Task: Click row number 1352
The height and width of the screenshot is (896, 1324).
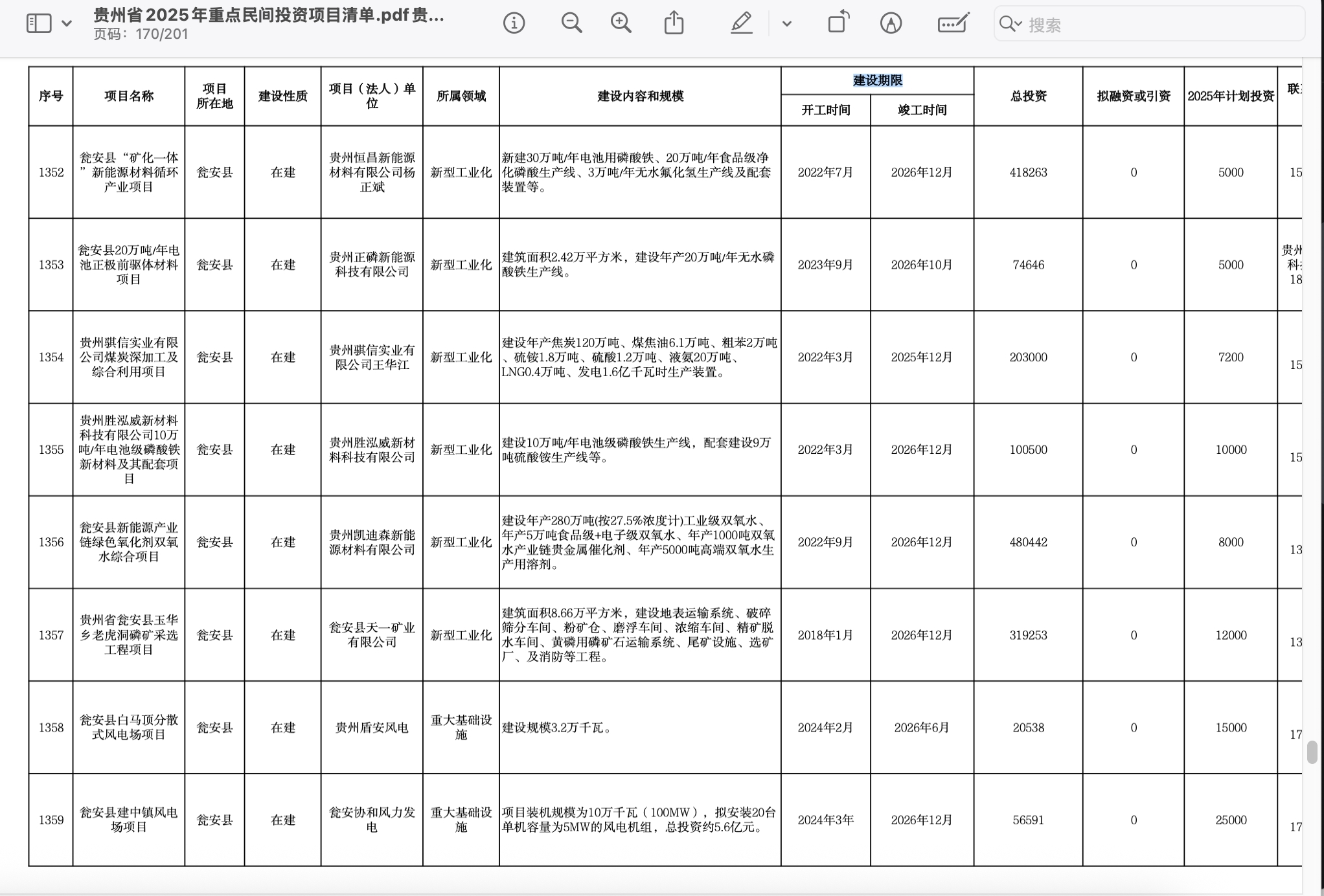Action: click(x=51, y=172)
